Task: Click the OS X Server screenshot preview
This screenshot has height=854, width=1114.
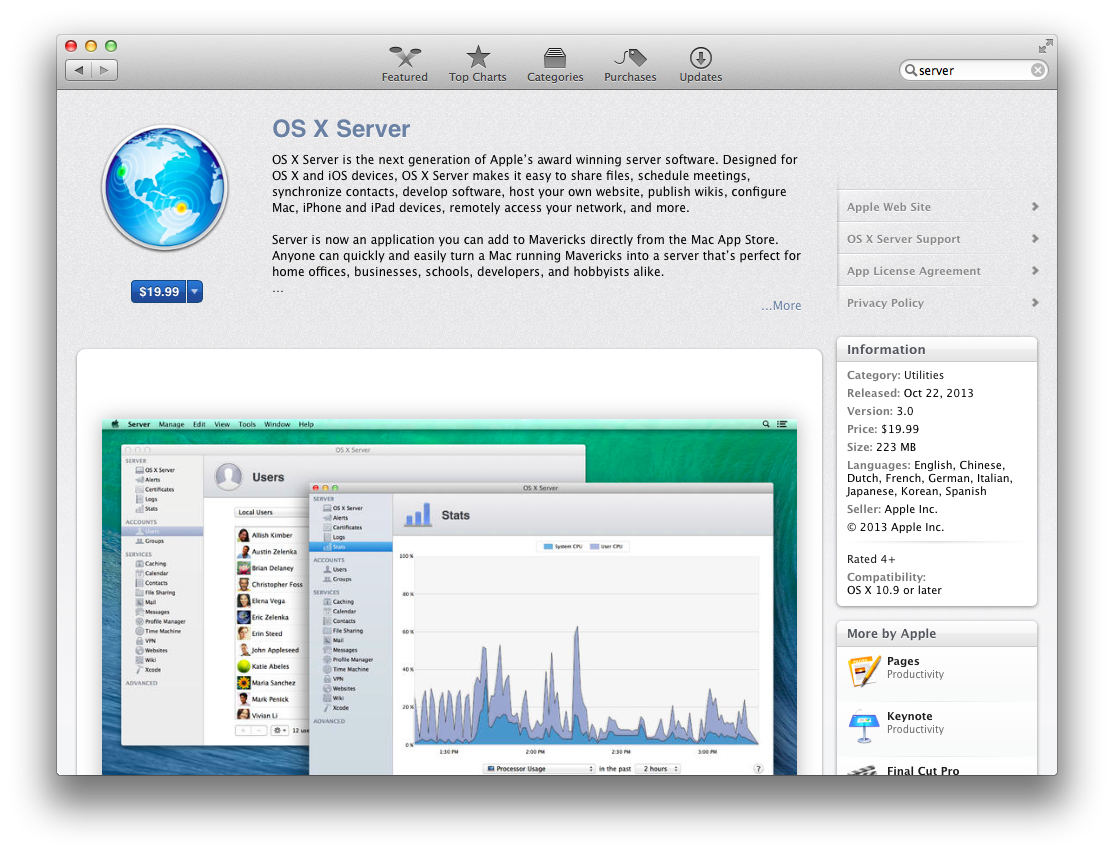Action: pos(449,597)
